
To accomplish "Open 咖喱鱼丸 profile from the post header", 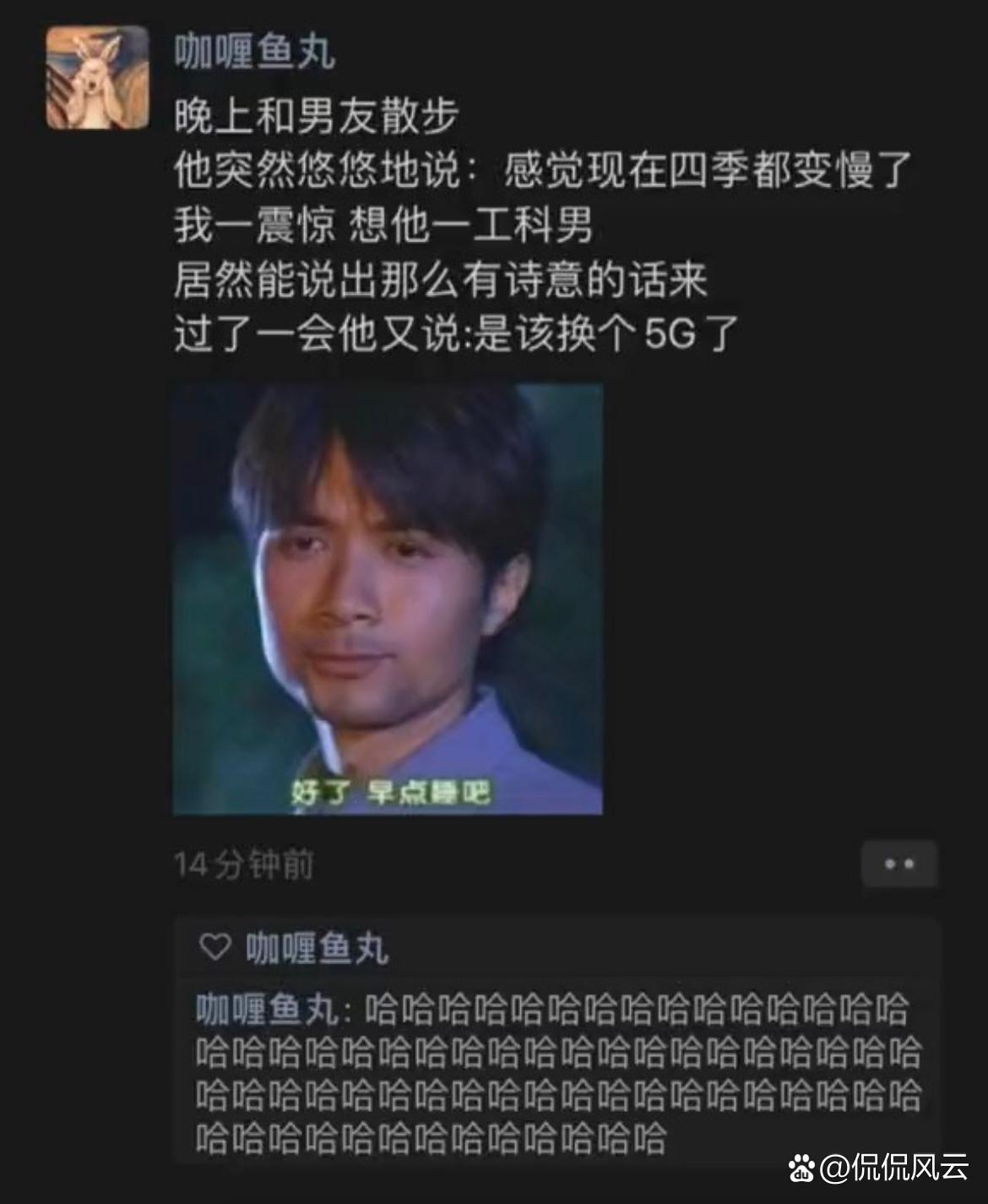I will pyautogui.click(x=255, y=52).
